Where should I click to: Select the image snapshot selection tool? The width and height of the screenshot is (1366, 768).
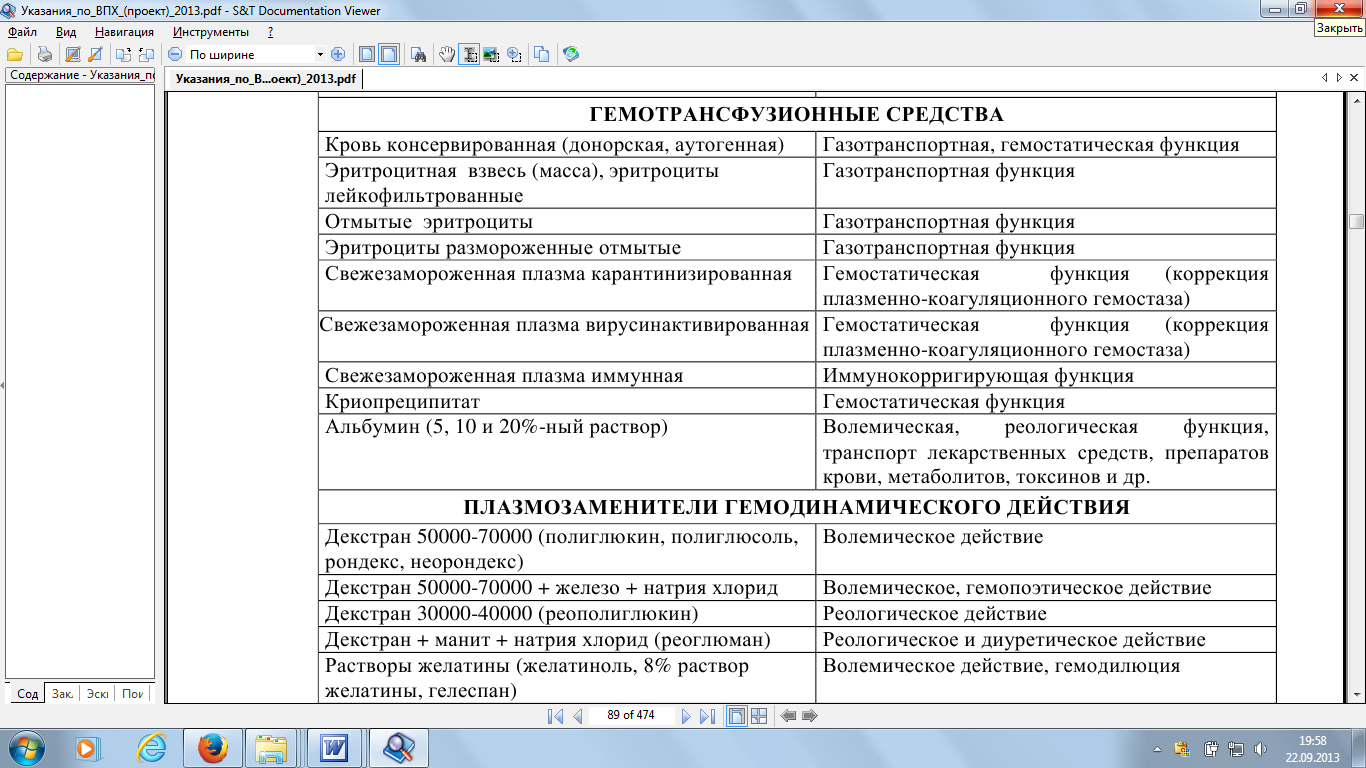491,54
